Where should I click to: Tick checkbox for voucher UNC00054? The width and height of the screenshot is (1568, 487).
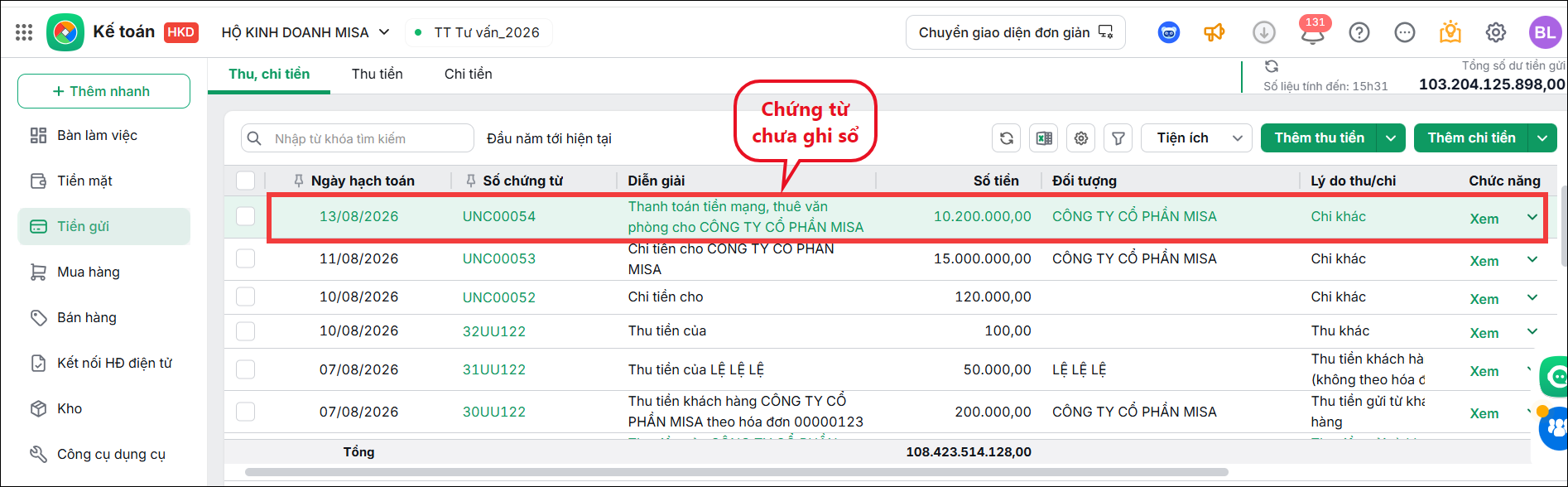(245, 216)
